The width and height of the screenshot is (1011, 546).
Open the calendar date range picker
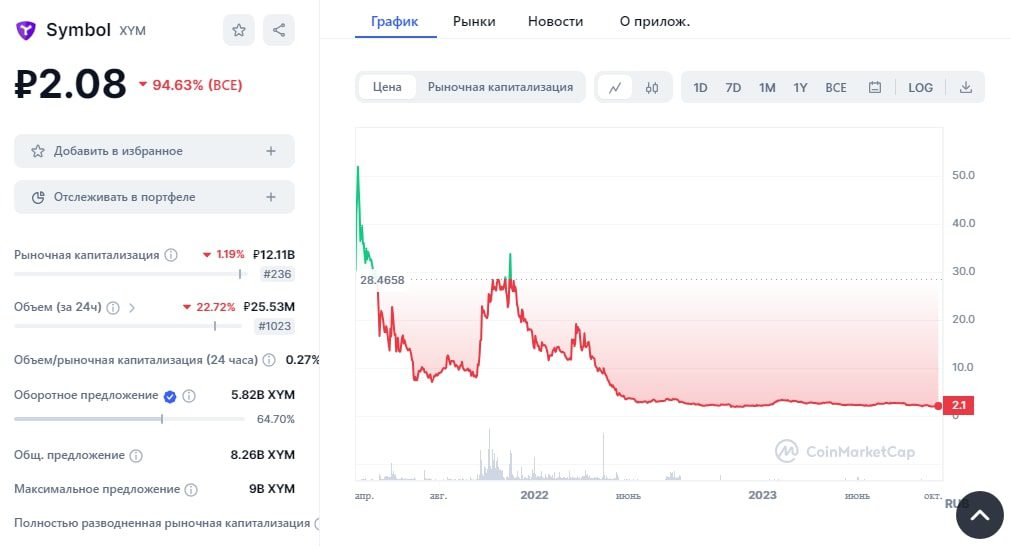point(875,87)
